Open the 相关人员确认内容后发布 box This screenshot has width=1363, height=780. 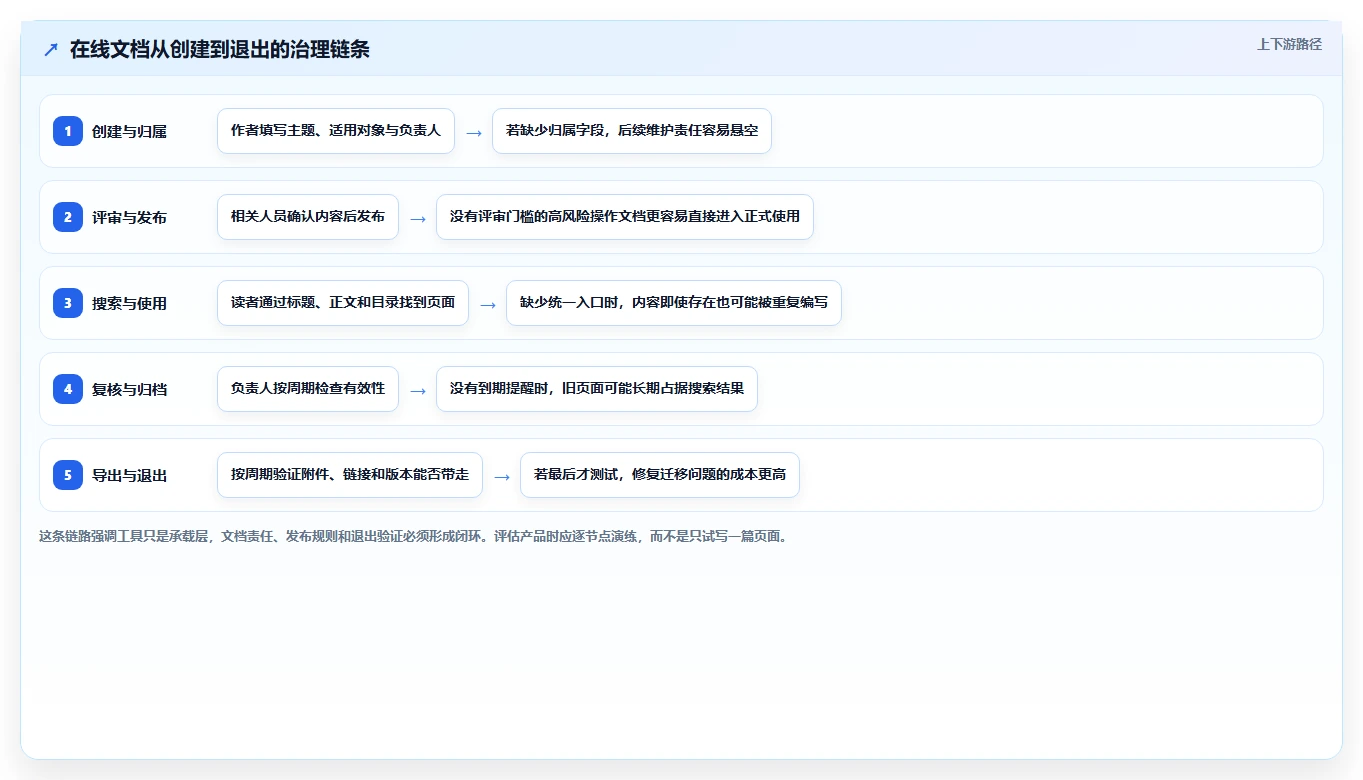308,217
